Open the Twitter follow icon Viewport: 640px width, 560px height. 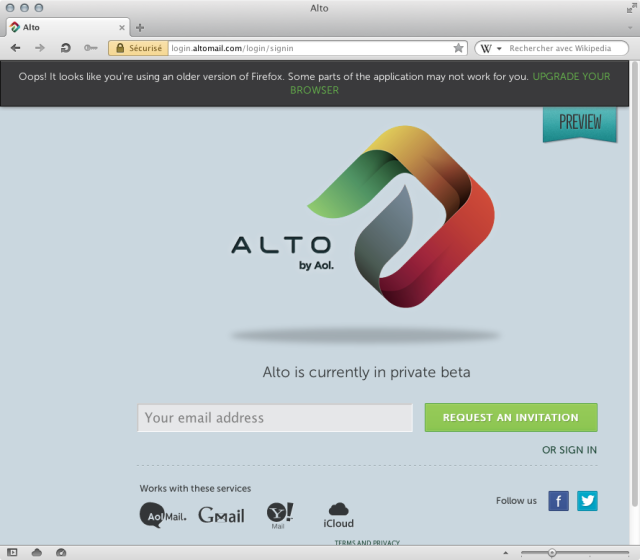tap(587, 501)
